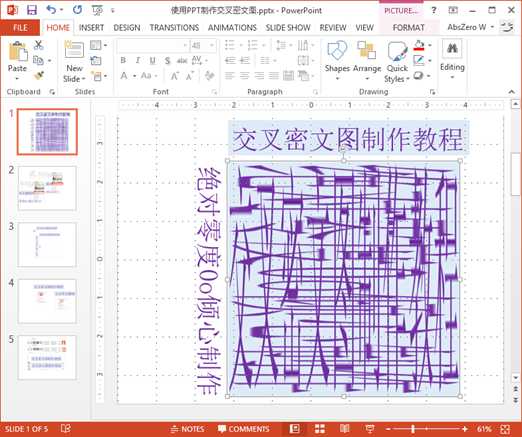This screenshot has width=522, height=437.
Task: Switch to the SLIDE SHOW tab
Action: (x=288, y=28)
